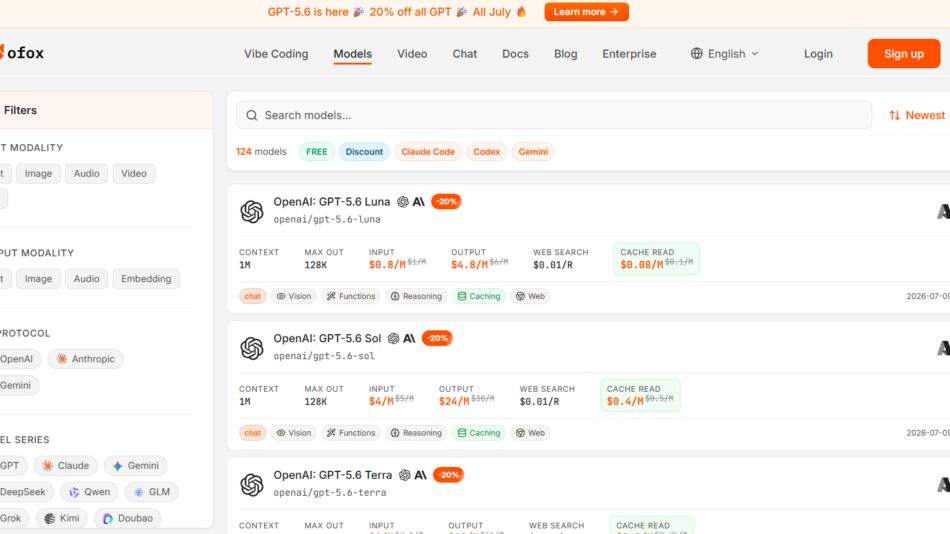Open the English language dropdown
The width and height of the screenshot is (950, 534).
click(725, 54)
